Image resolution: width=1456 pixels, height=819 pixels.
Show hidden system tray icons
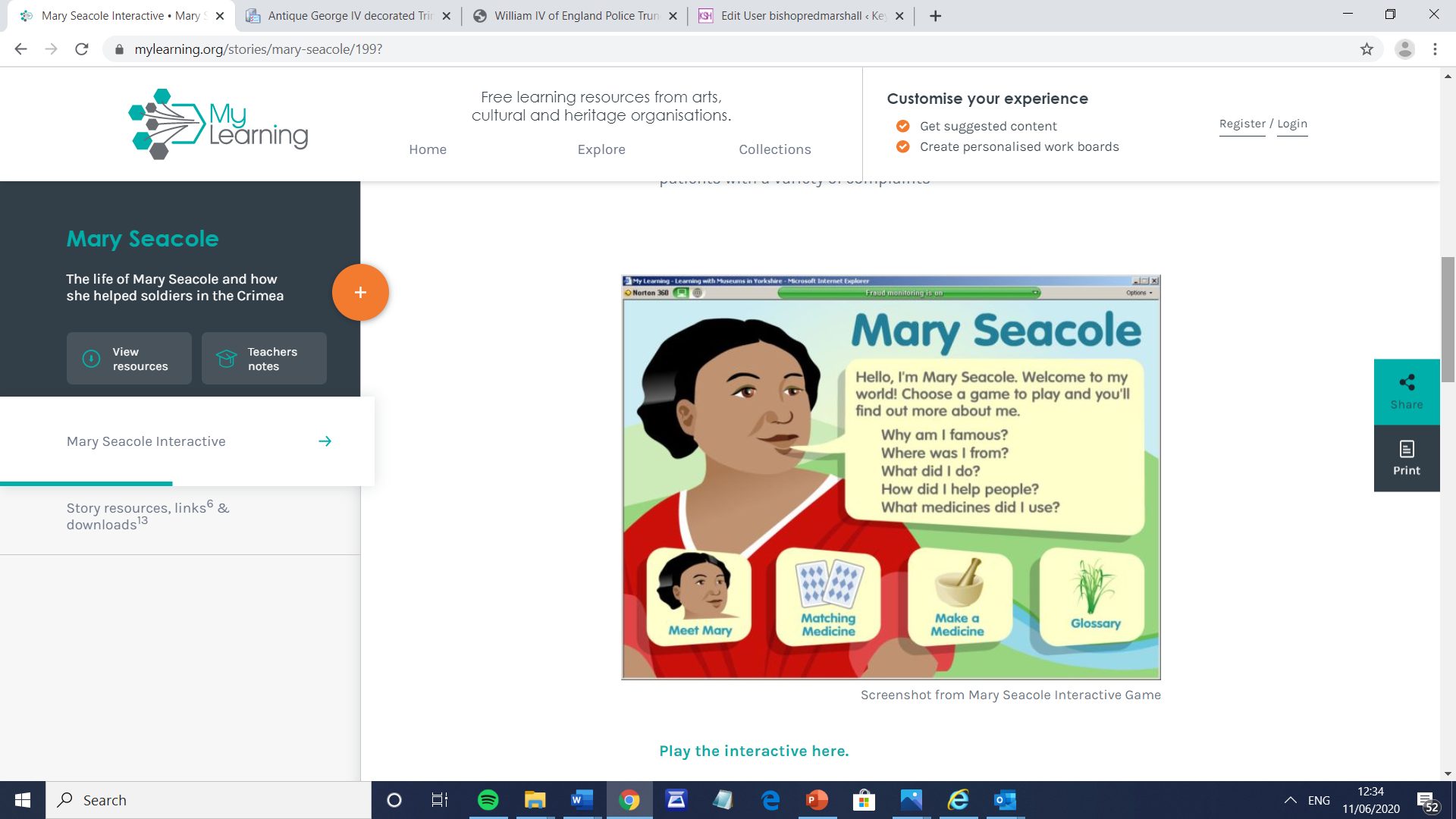point(1290,800)
